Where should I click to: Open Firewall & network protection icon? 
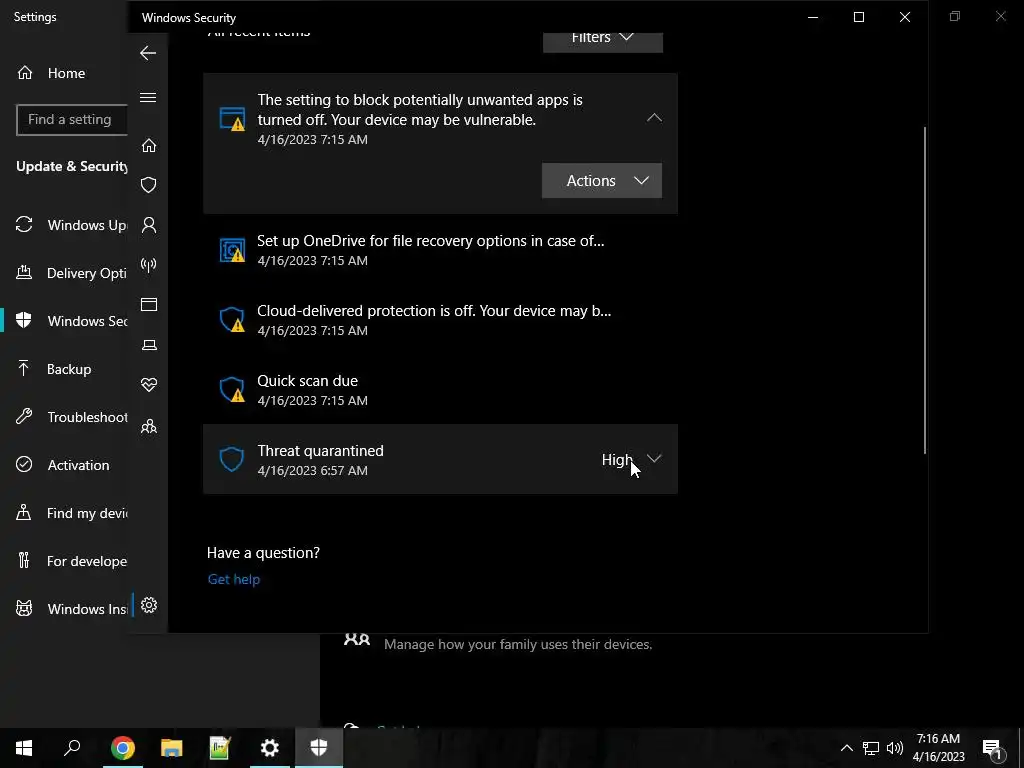coord(149,265)
